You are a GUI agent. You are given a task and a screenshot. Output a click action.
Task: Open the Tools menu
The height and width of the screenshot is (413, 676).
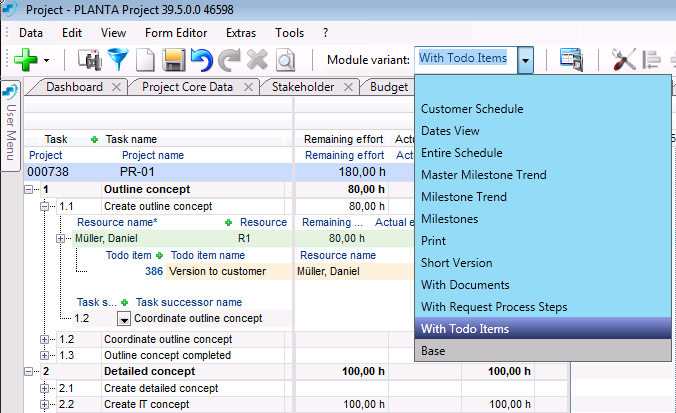pyautogui.click(x=290, y=33)
